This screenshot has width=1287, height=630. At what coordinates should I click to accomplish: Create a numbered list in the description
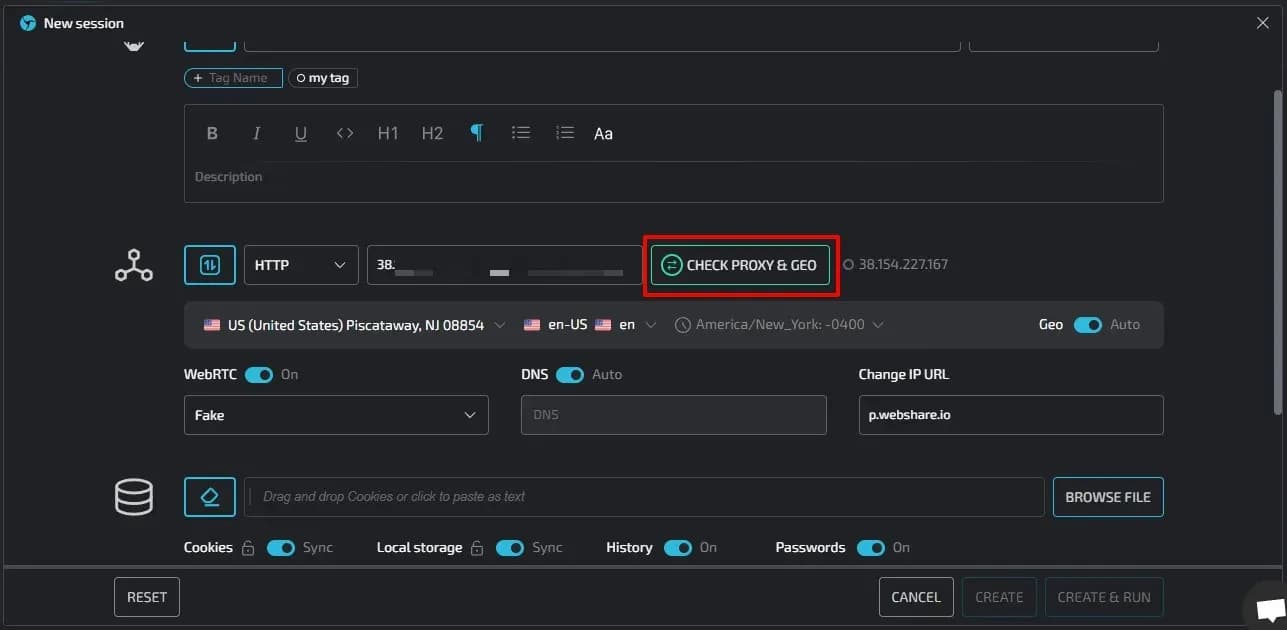click(x=564, y=132)
